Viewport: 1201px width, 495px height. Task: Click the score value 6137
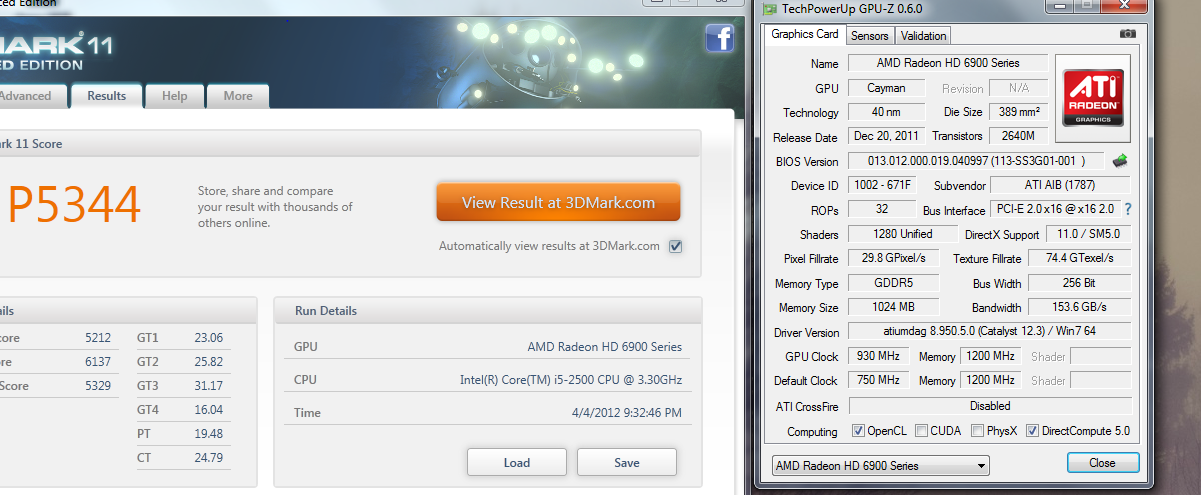pos(98,361)
